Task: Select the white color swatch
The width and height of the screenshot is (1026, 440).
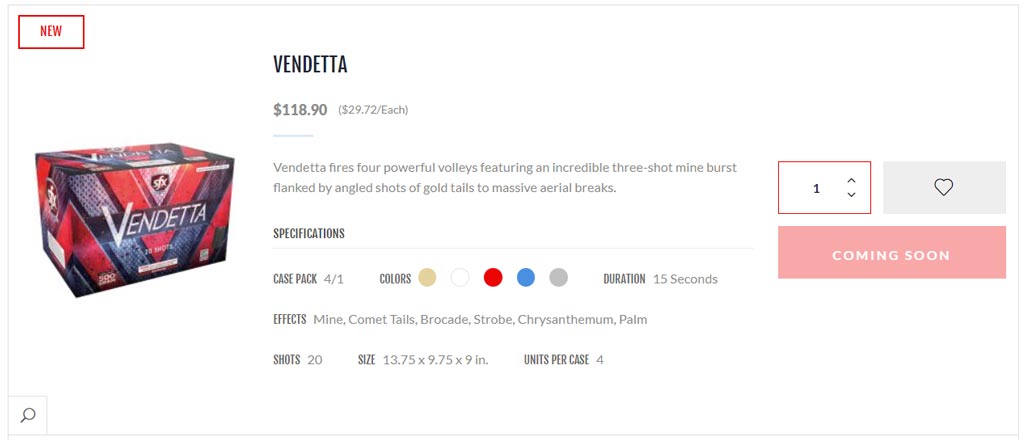Action: click(x=460, y=278)
